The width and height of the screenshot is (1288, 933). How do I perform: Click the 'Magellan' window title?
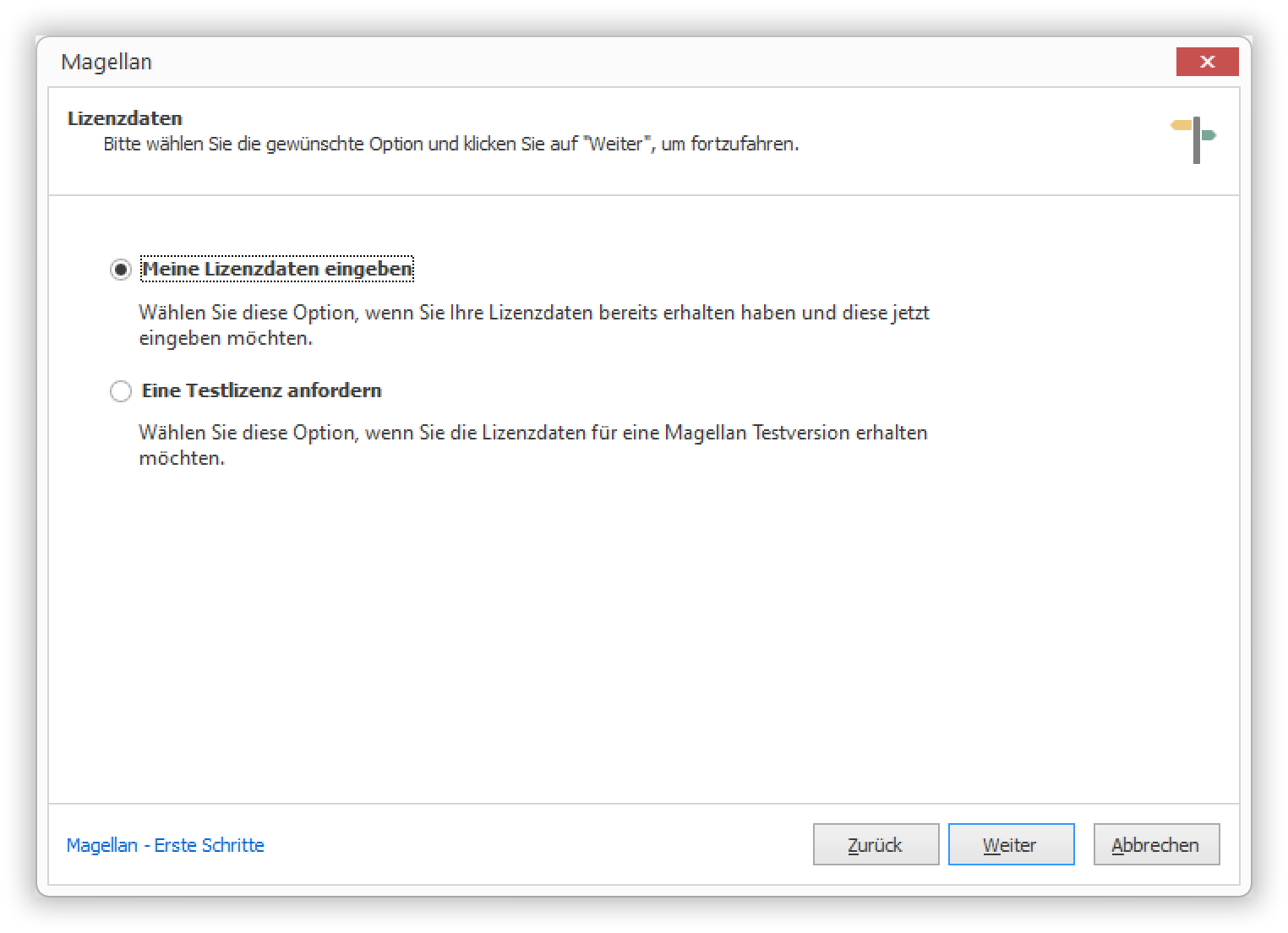point(106,62)
